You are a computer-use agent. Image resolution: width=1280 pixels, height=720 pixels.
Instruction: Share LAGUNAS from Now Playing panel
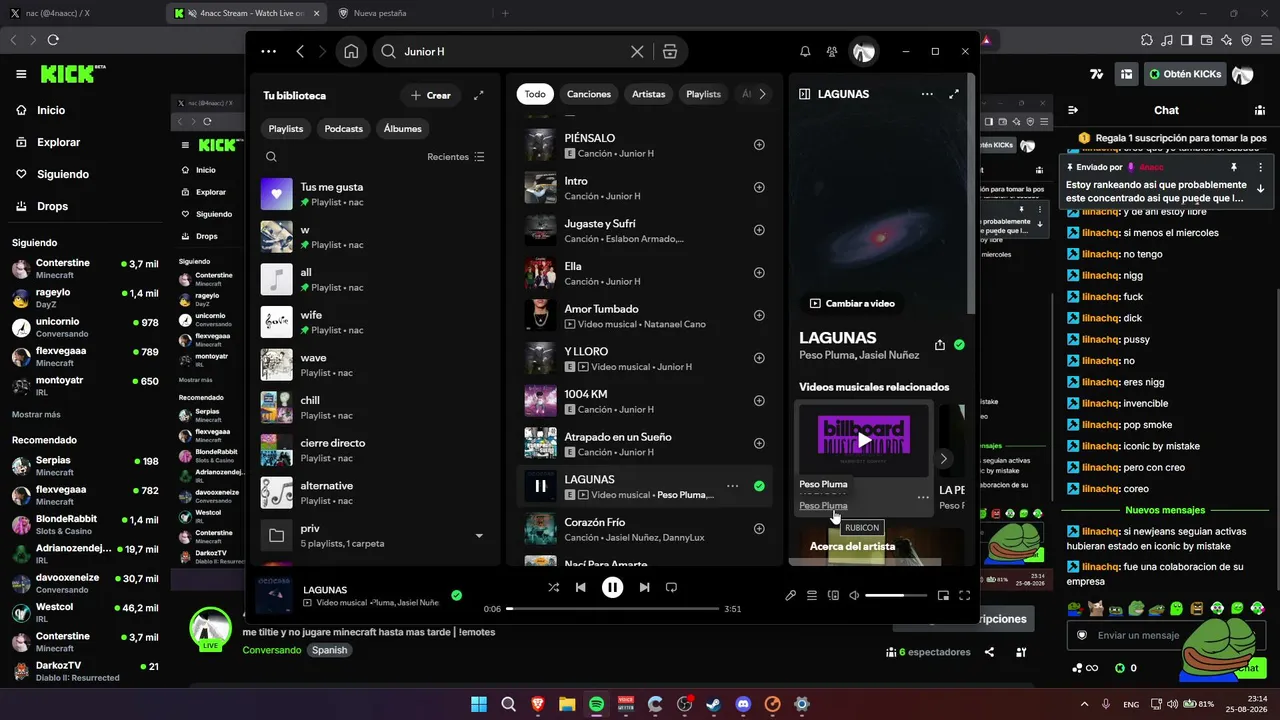(940, 345)
